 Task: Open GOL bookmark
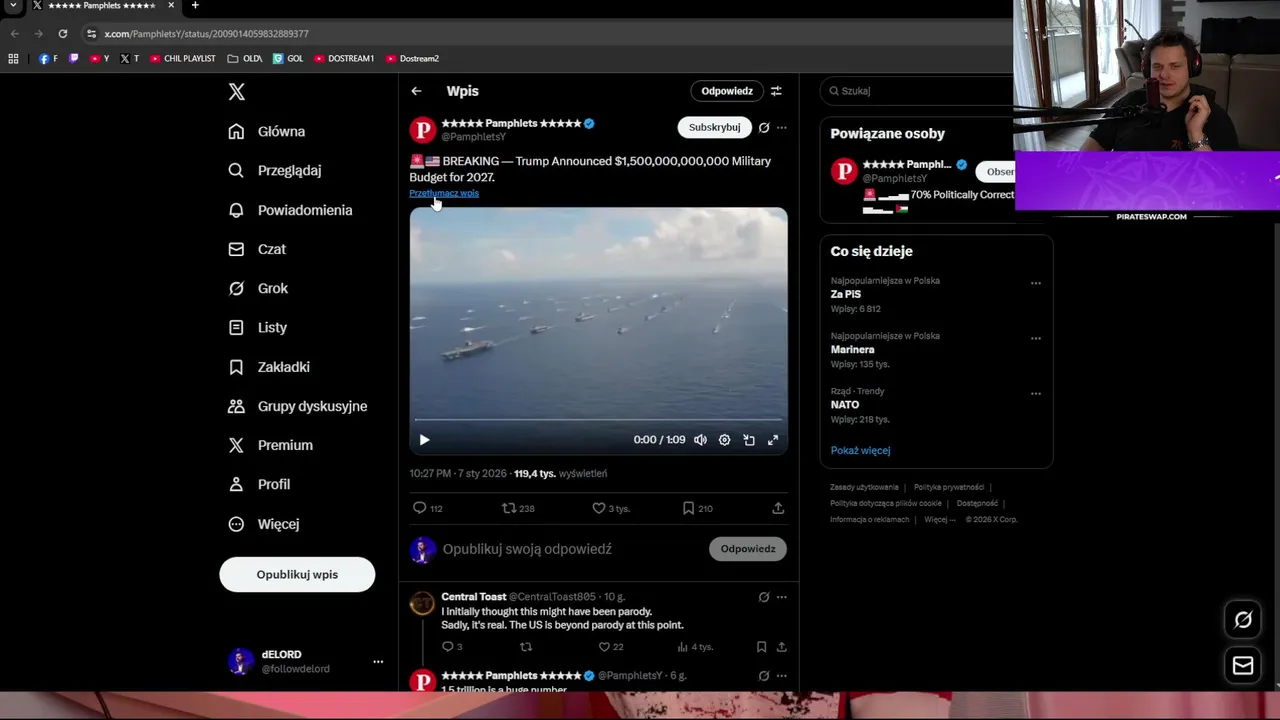tap(288, 59)
